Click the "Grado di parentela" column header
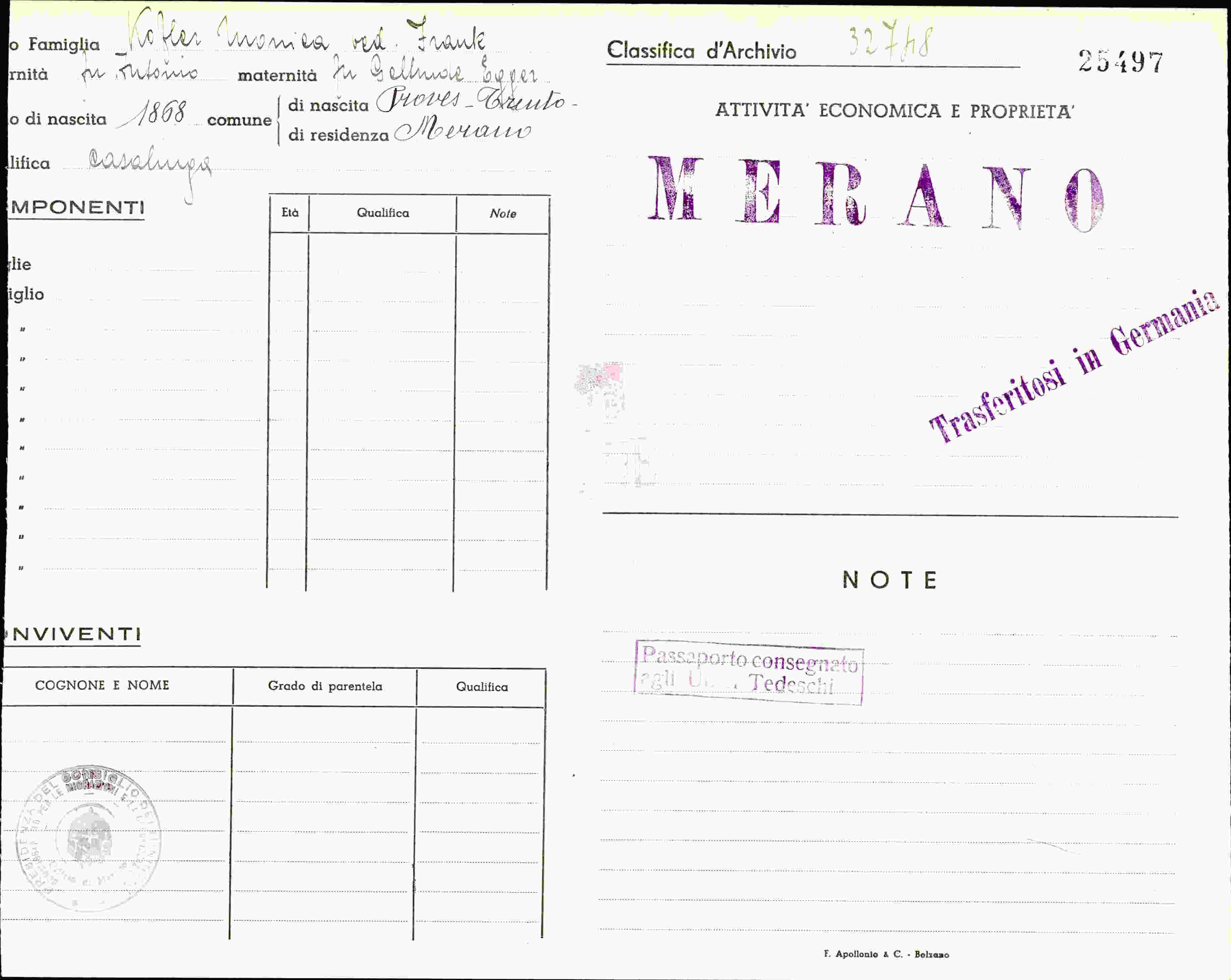This screenshot has width=1231, height=980. click(x=325, y=685)
